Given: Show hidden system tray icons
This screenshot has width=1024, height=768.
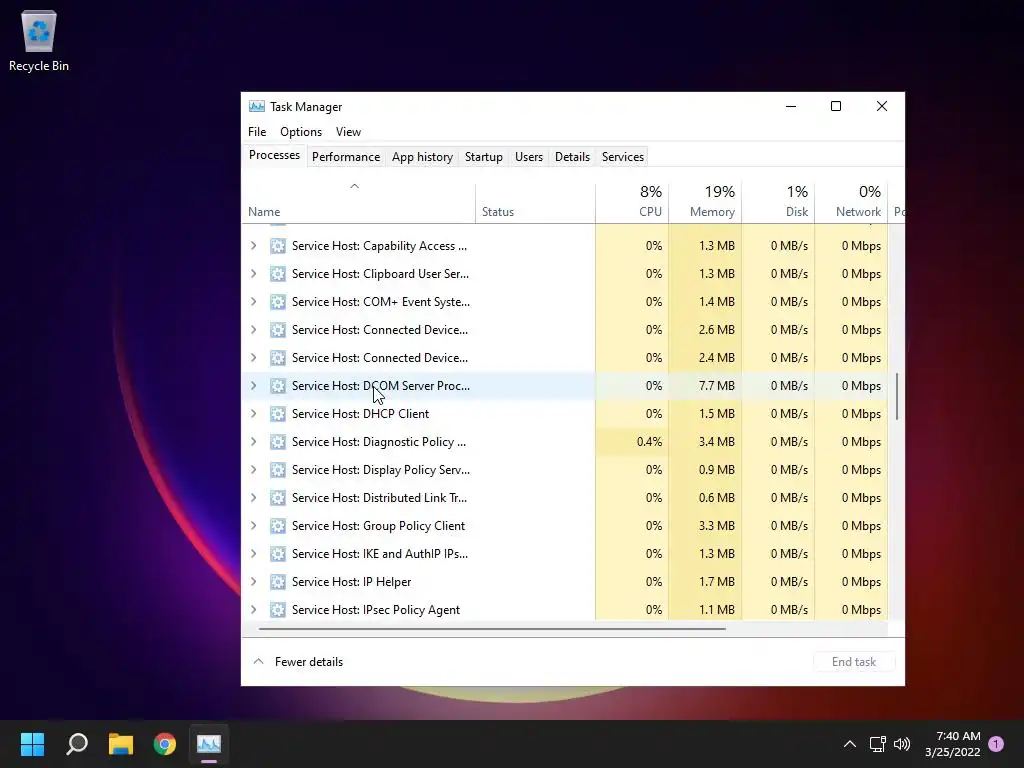Looking at the screenshot, I should (x=850, y=744).
